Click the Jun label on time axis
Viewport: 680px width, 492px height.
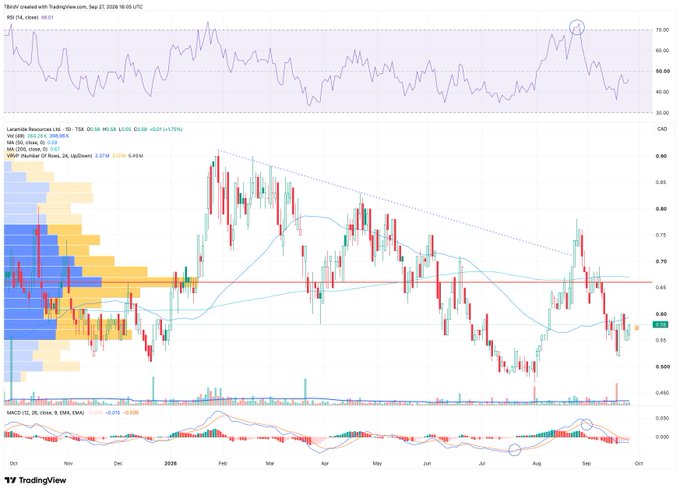(427, 463)
